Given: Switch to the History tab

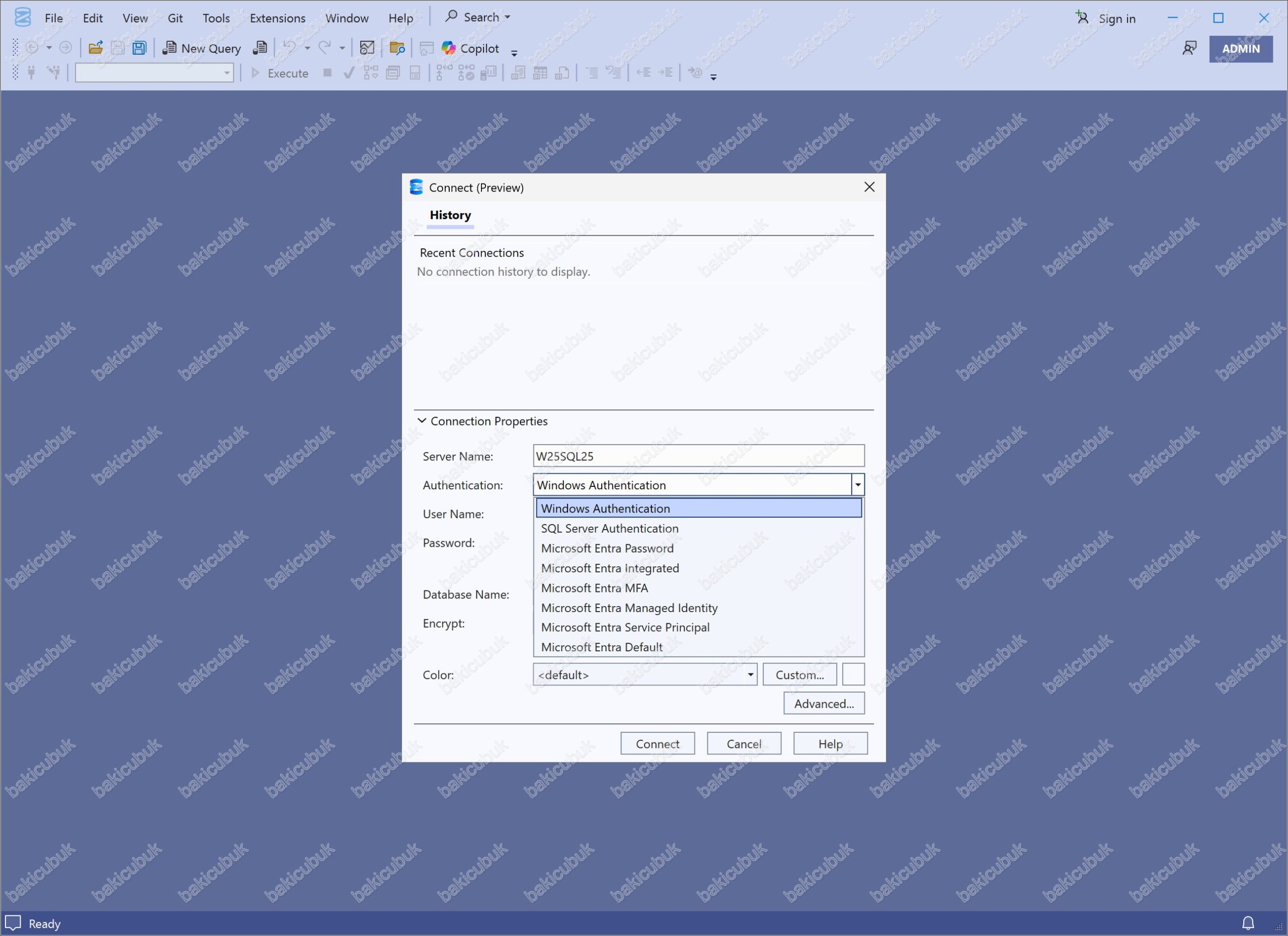Looking at the screenshot, I should point(450,215).
